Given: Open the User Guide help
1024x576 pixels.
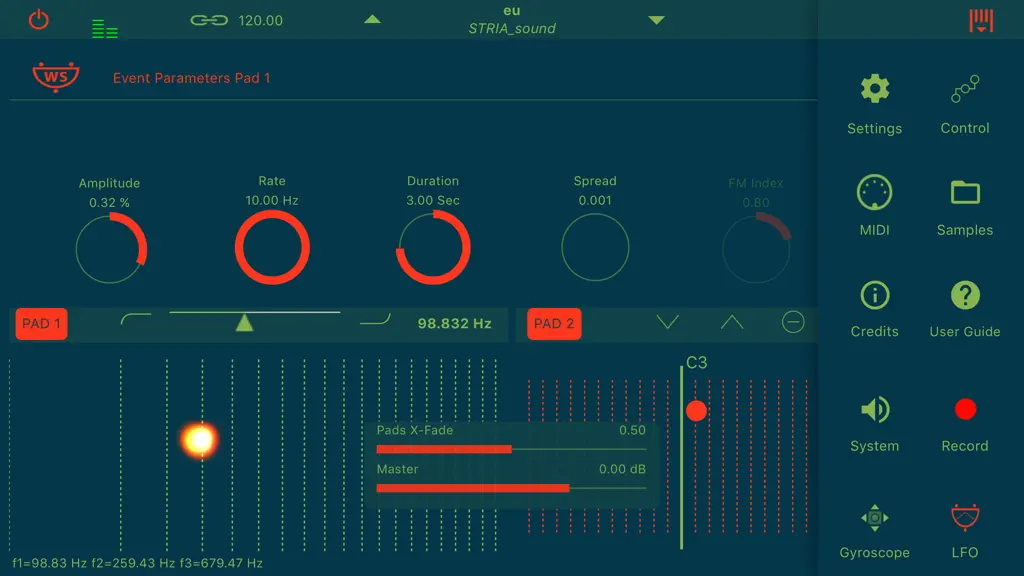Looking at the screenshot, I should [965, 295].
